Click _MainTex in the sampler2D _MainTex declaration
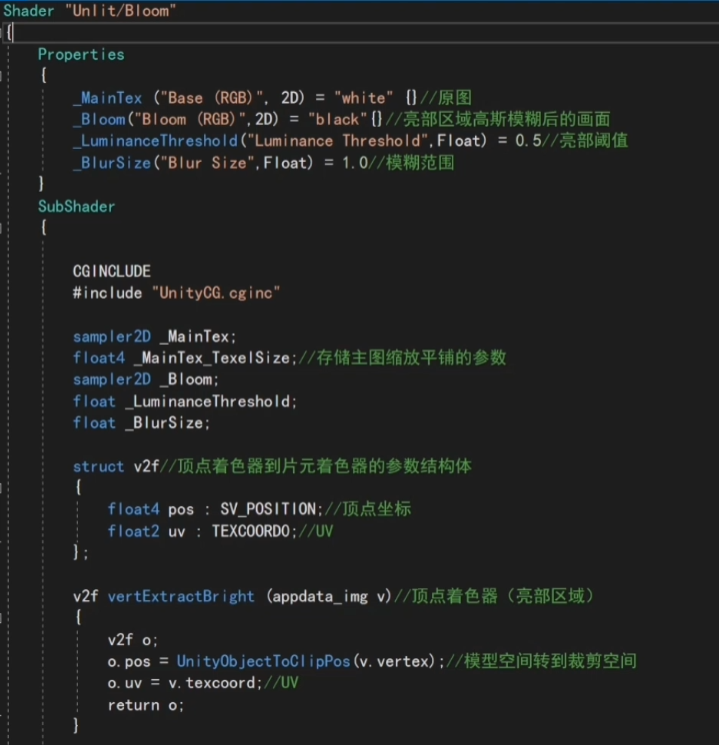This screenshot has height=745, width=719. click(x=195, y=336)
